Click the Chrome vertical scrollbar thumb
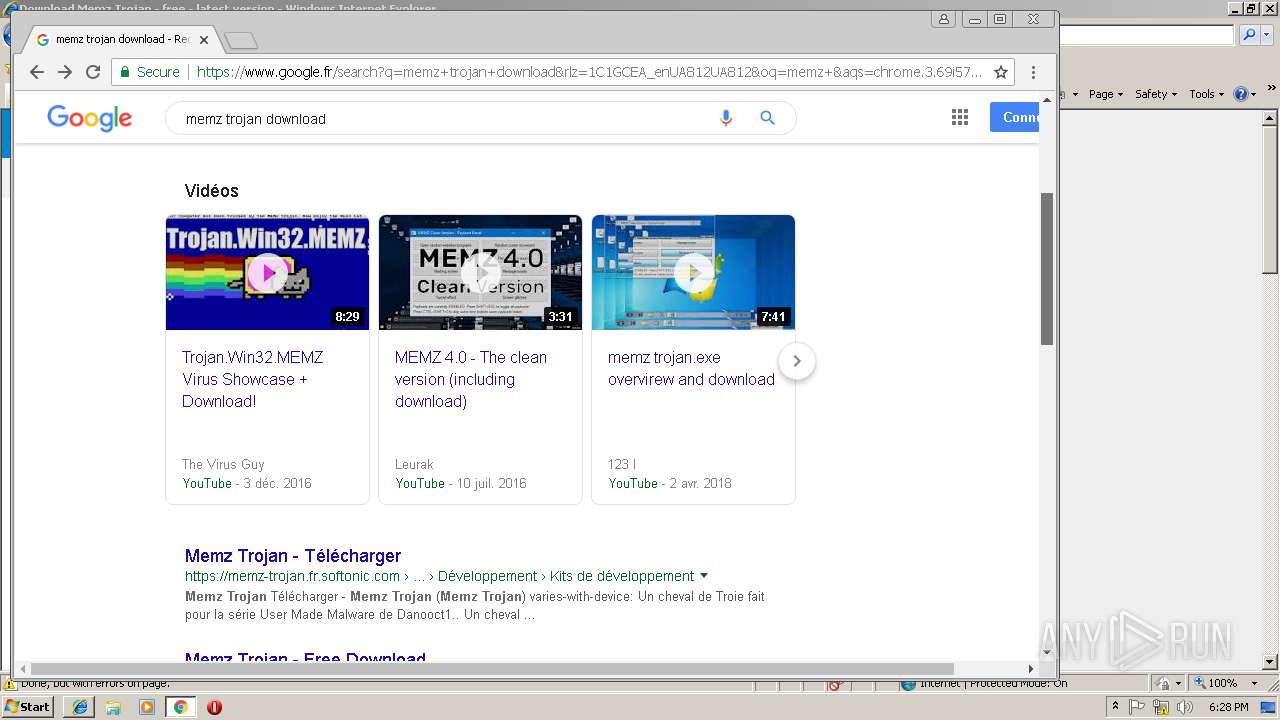This screenshot has width=1280, height=720. coord(1047,268)
